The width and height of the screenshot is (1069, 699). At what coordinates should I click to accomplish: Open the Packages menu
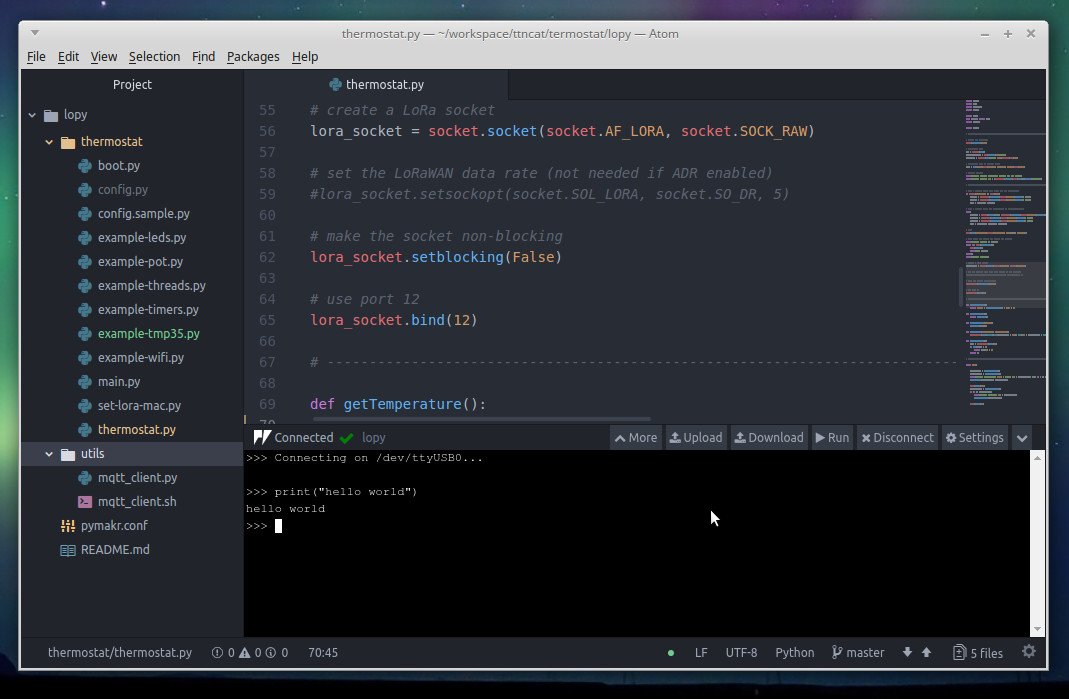pyautogui.click(x=253, y=57)
